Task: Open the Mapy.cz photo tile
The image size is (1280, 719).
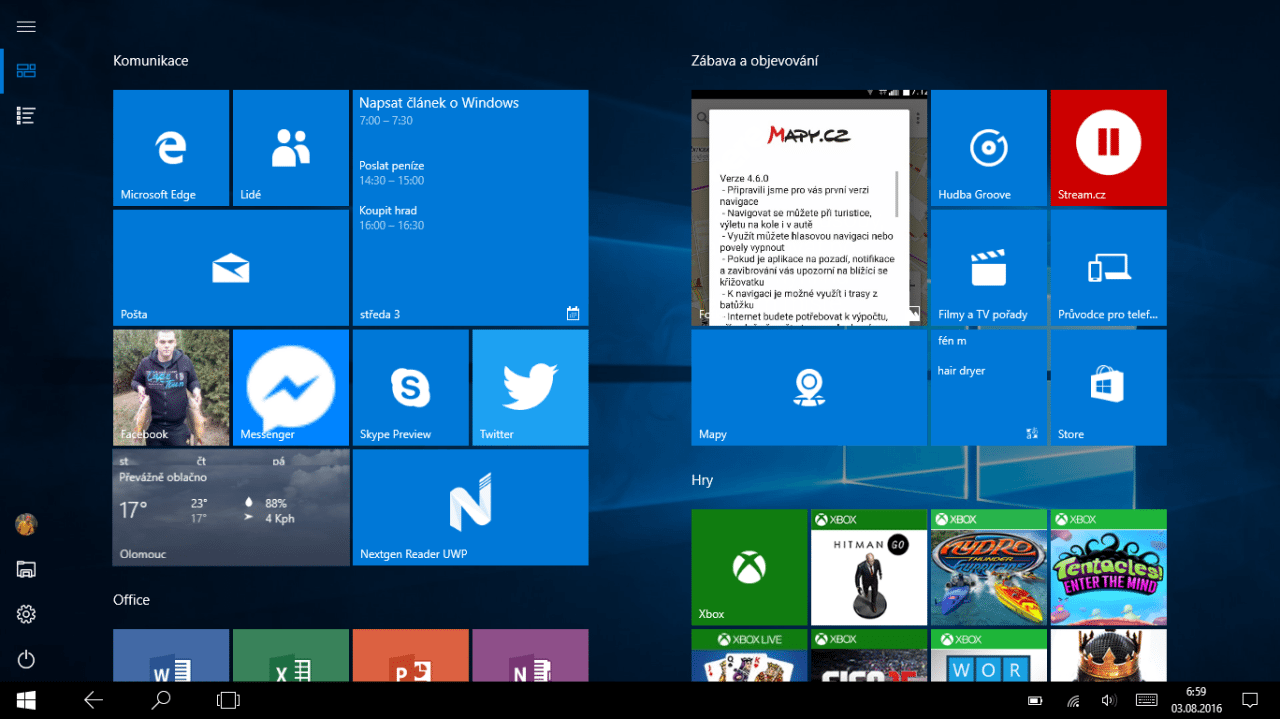Action: coord(809,208)
